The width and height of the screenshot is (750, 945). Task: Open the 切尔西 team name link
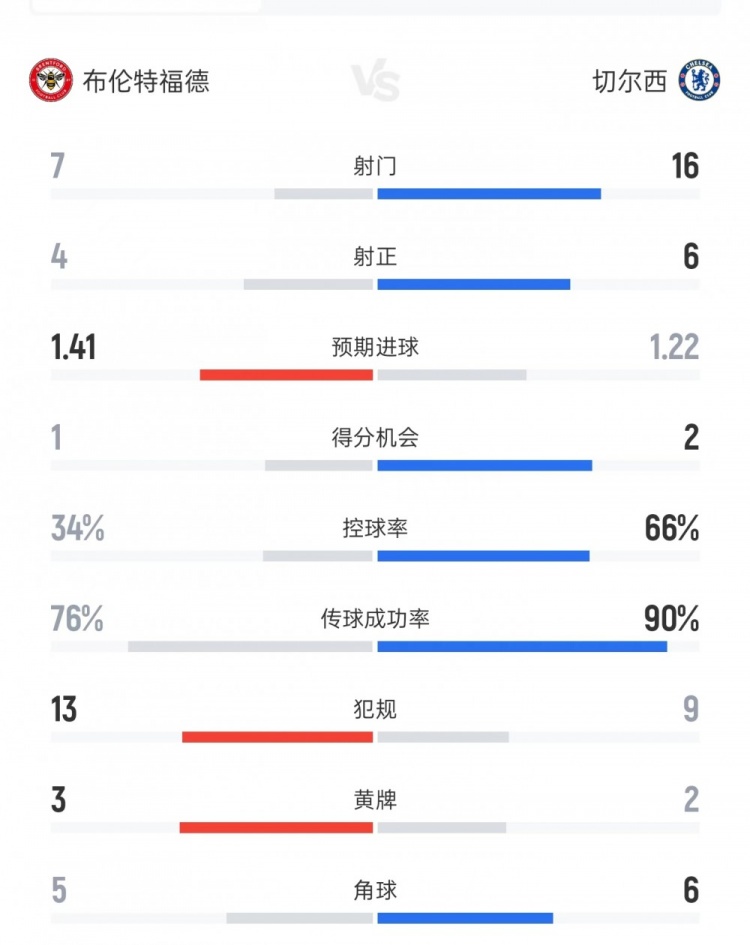(x=629, y=81)
